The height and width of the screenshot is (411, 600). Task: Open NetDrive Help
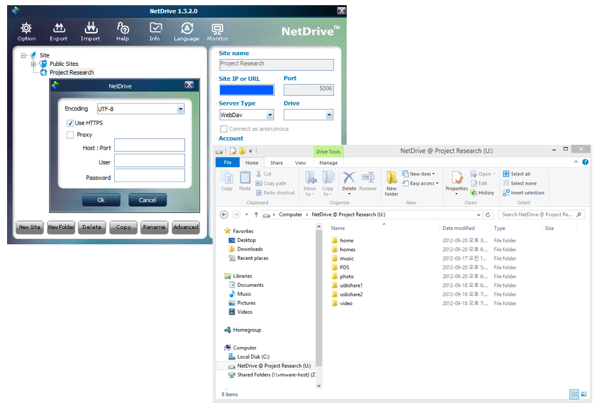[122, 31]
